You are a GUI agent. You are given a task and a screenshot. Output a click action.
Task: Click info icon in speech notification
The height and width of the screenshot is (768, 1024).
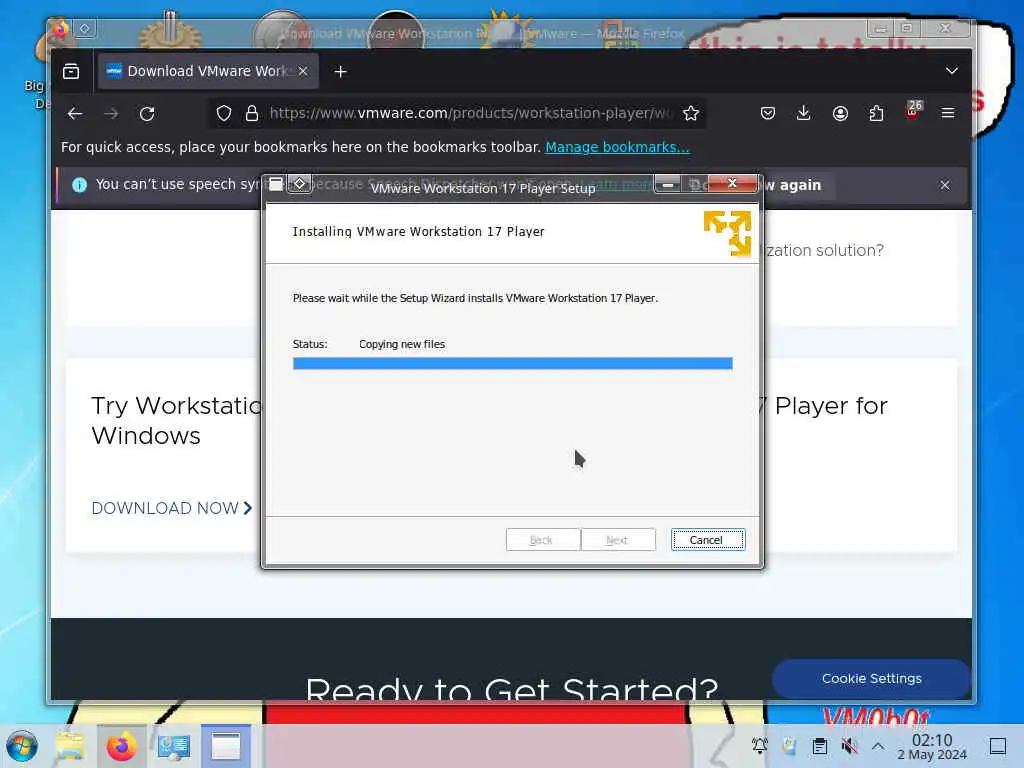point(80,185)
